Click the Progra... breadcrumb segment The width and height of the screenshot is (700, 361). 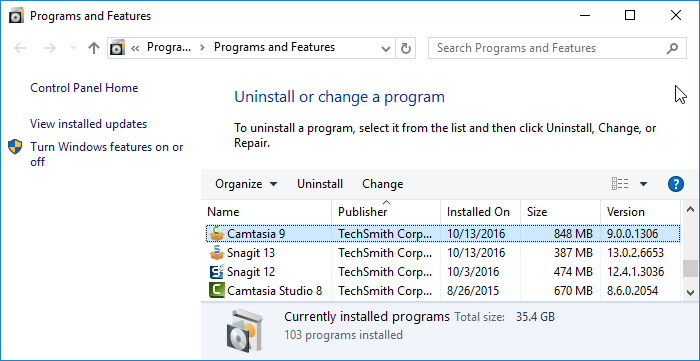point(169,47)
